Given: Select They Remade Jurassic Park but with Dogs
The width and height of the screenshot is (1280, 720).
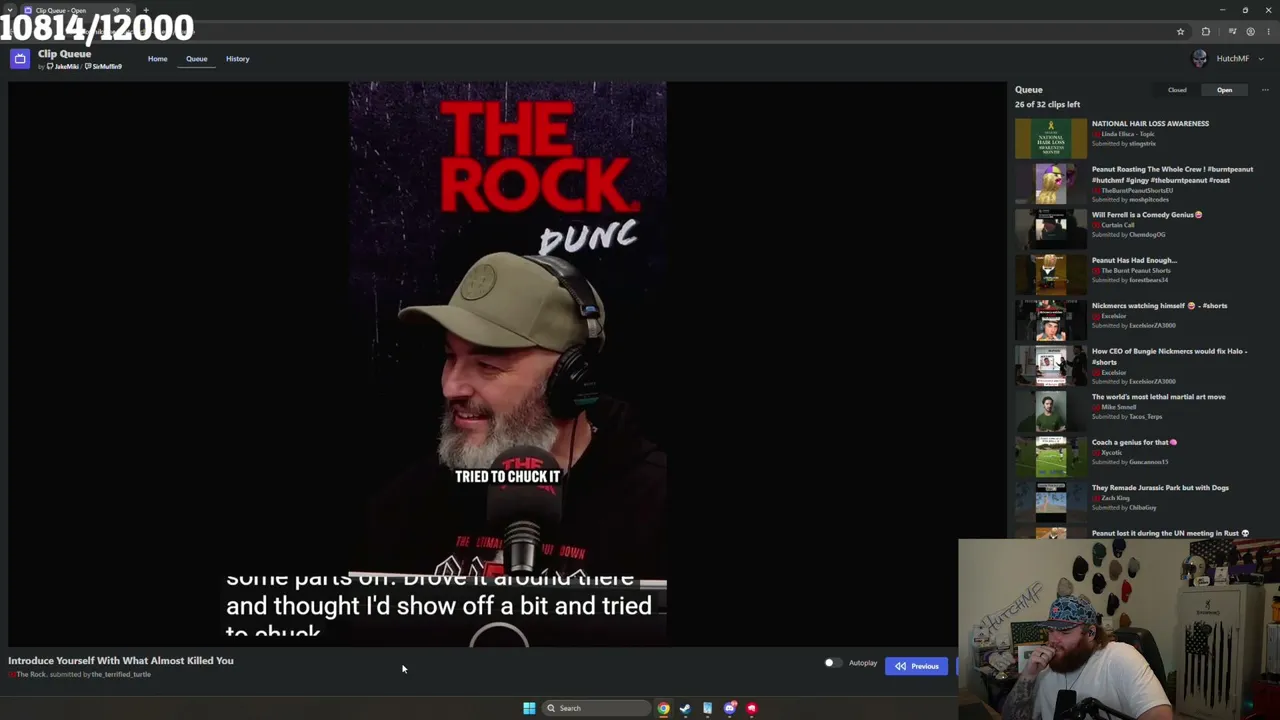Looking at the screenshot, I should coord(1160,488).
